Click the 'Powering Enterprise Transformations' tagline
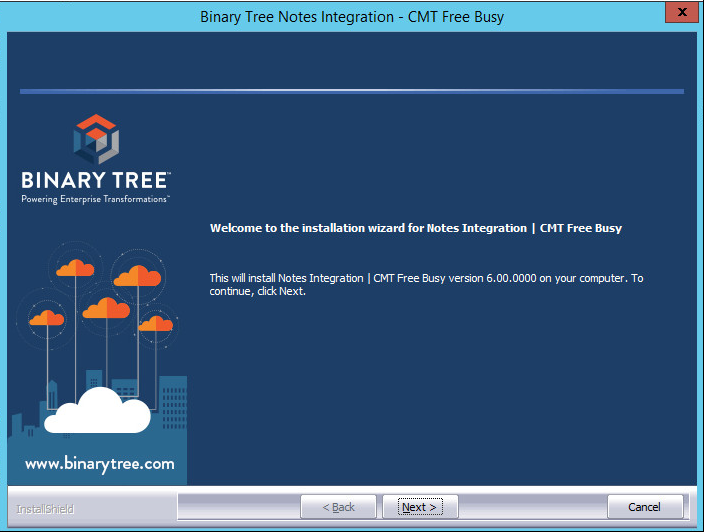Screen dimensions: 704x532 (95, 199)
